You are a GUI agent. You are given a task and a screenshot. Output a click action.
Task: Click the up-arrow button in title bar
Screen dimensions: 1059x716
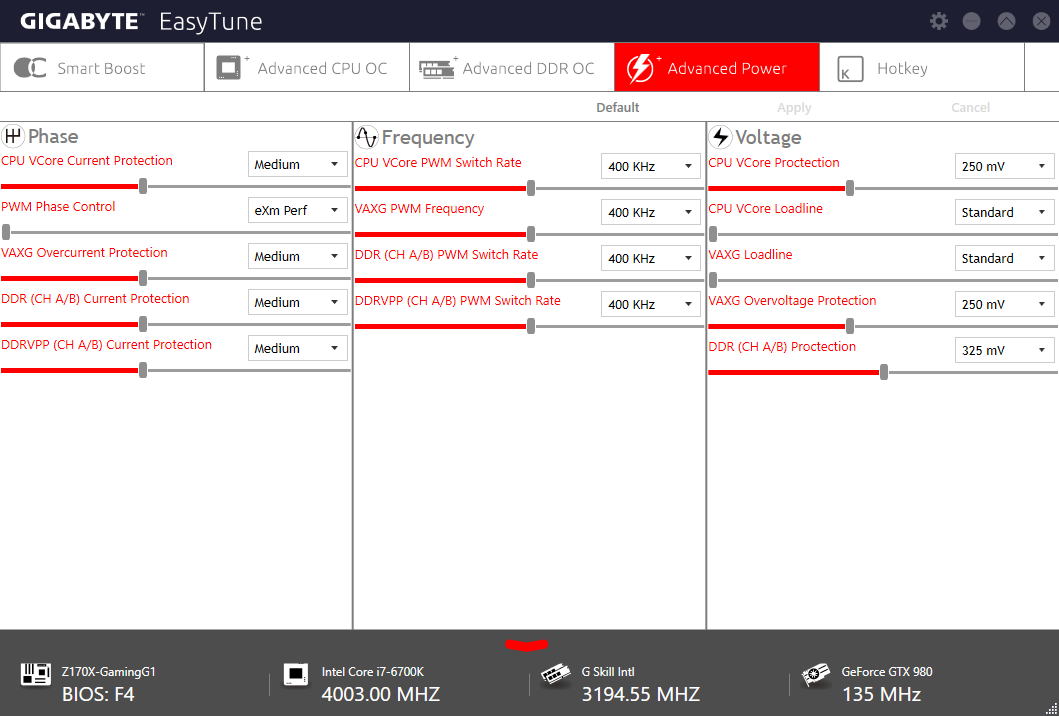(x=1006, y=21)
